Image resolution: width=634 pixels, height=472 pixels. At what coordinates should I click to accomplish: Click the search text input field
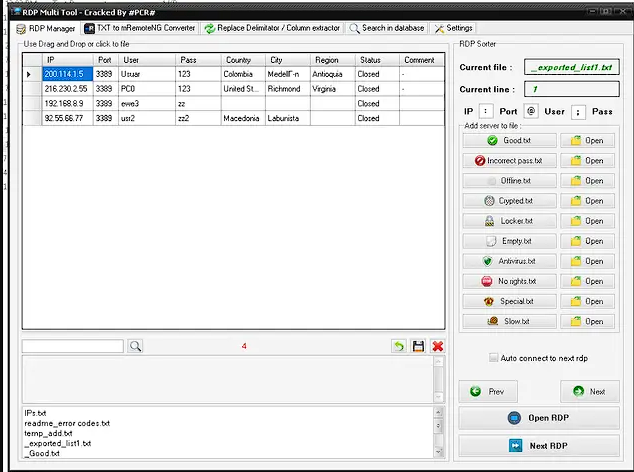click(x=73, y=346)
